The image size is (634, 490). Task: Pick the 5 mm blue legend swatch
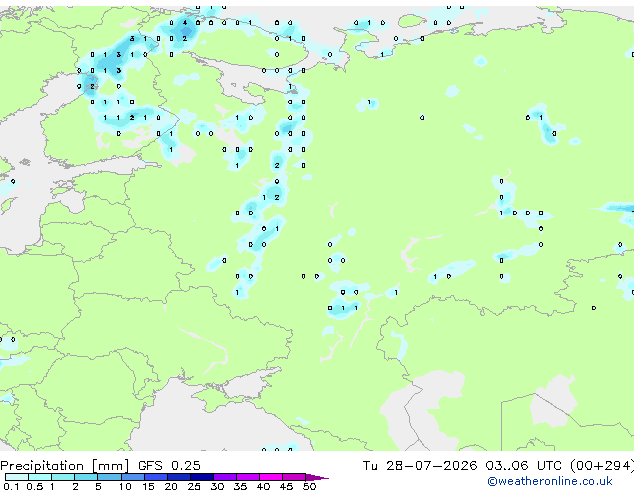(x=109, y=477)
